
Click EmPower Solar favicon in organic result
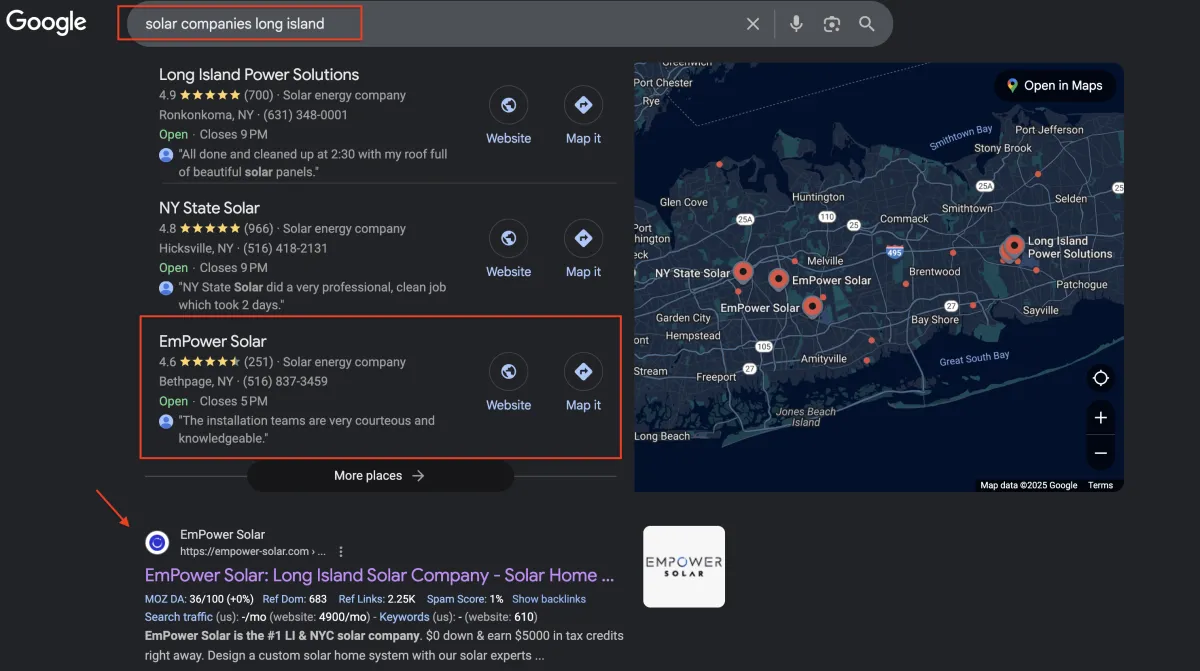(157, 543)
